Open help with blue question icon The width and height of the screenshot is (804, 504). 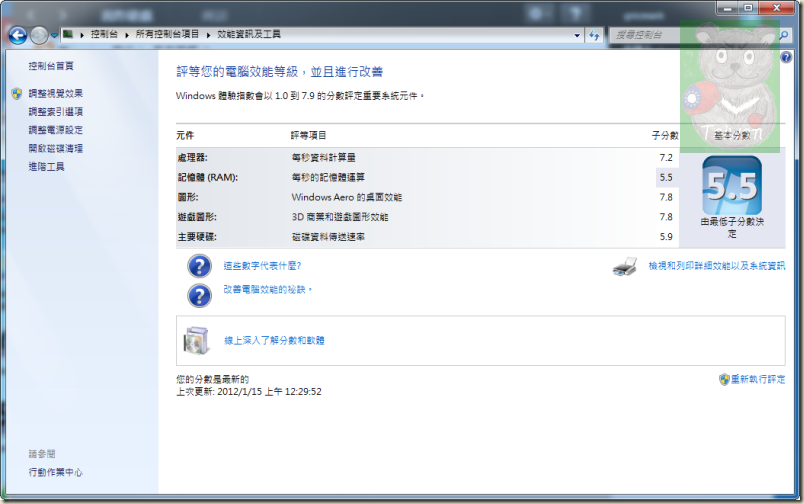pos(786,57)
